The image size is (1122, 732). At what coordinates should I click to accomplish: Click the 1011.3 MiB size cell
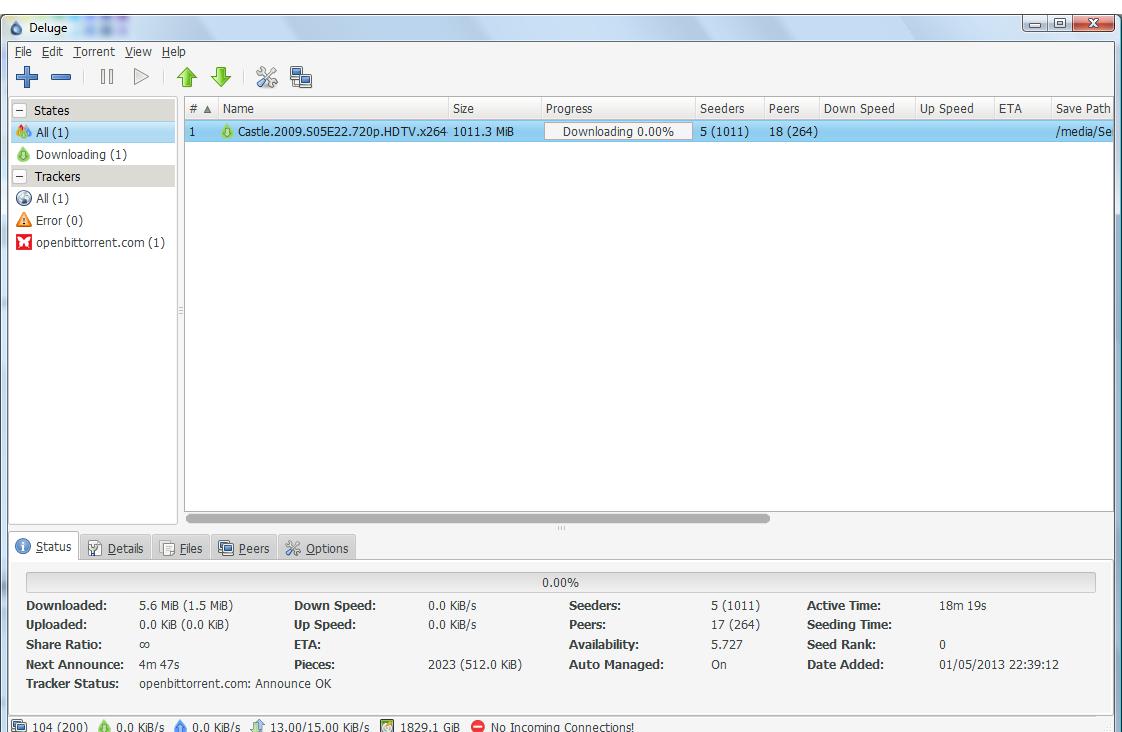(483, 132)
